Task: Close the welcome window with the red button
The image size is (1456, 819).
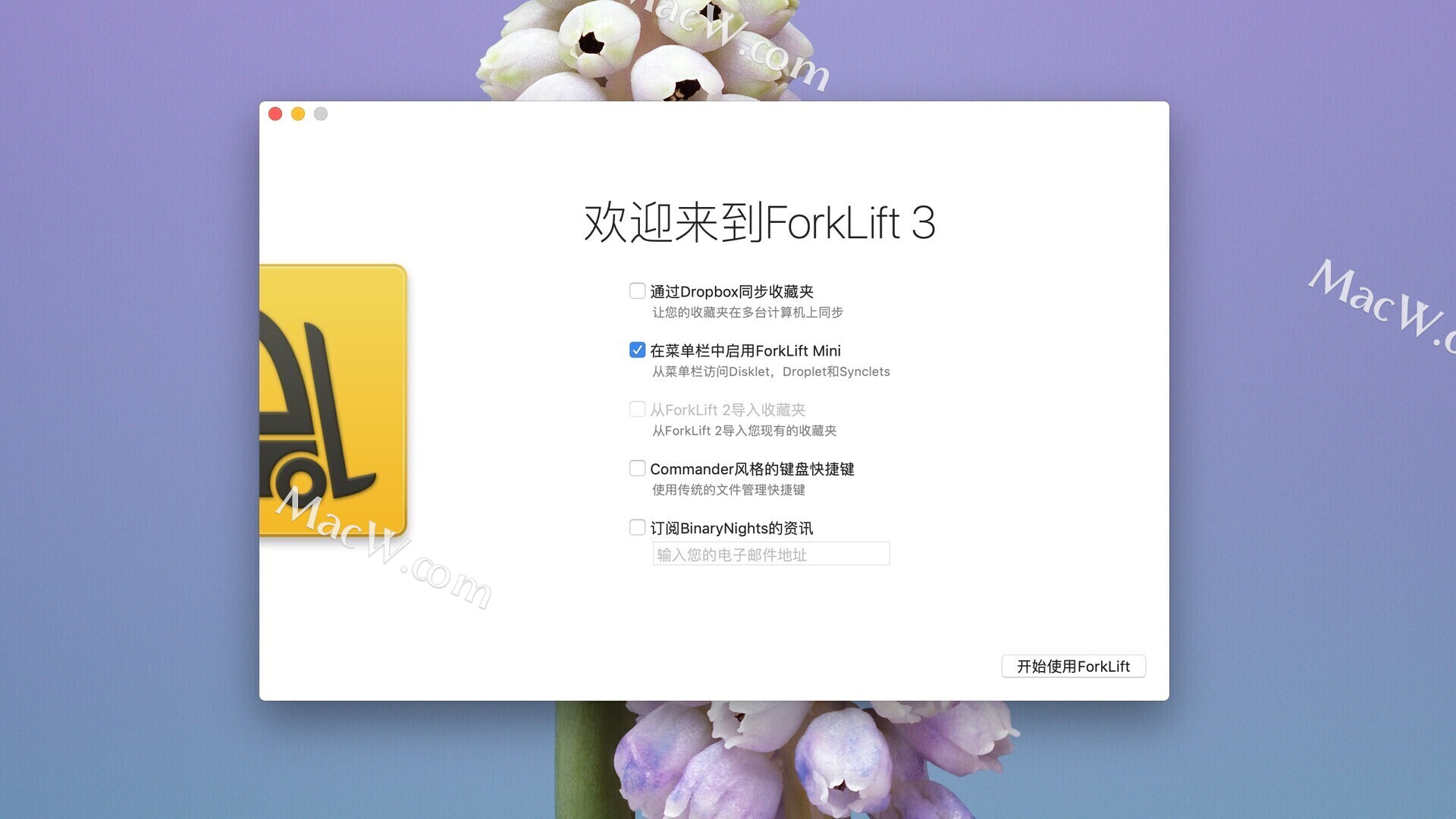Action: click(x=275, y=114)
